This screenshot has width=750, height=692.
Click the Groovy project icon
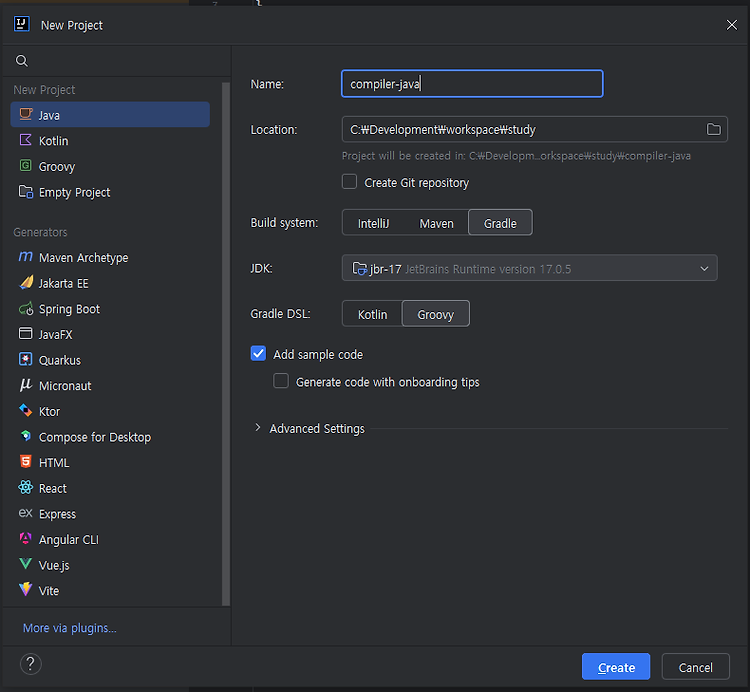tap(25, 165)
